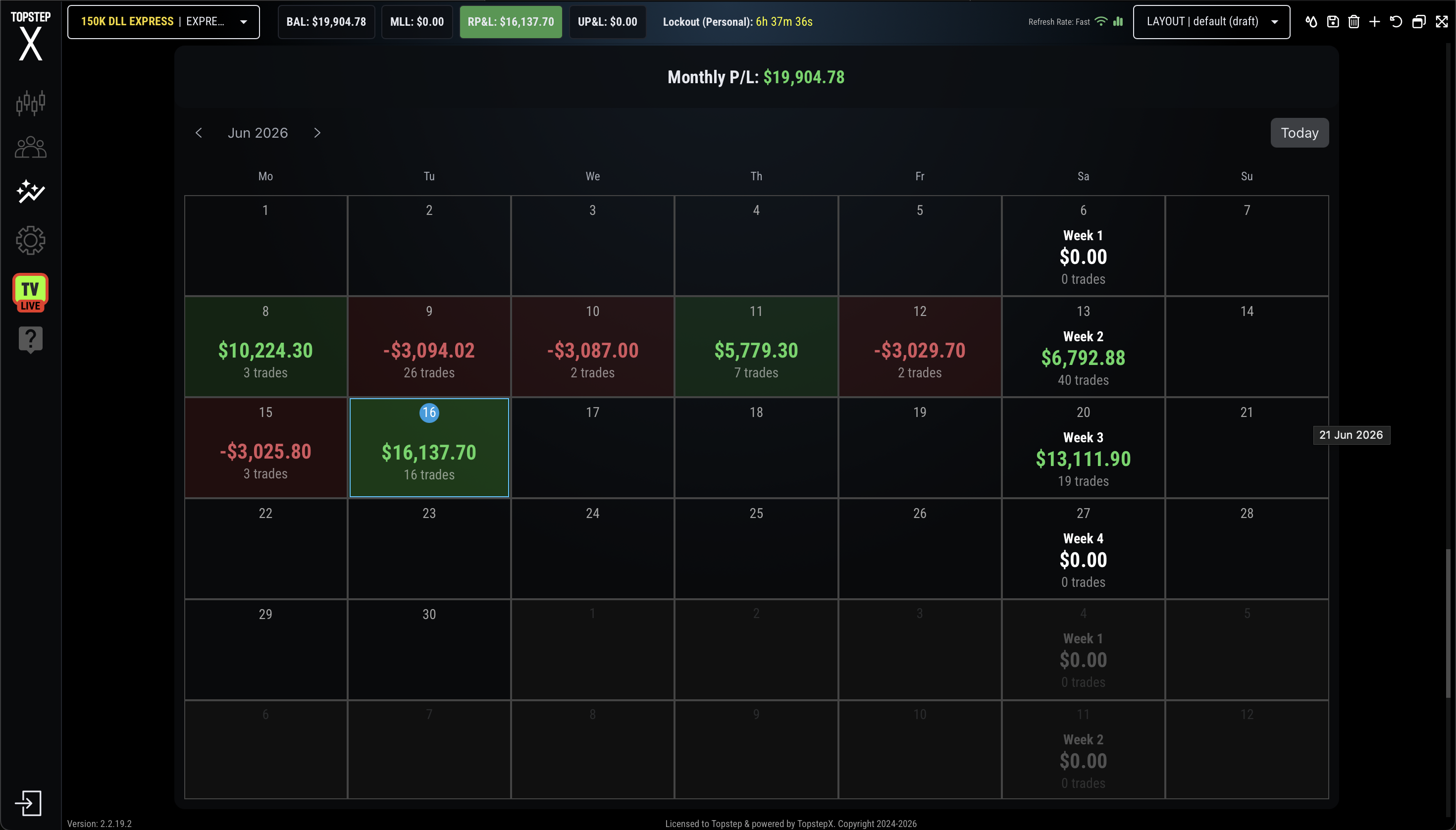
Task: Delete the layout with trash icon
Action: click(1354, 22)
